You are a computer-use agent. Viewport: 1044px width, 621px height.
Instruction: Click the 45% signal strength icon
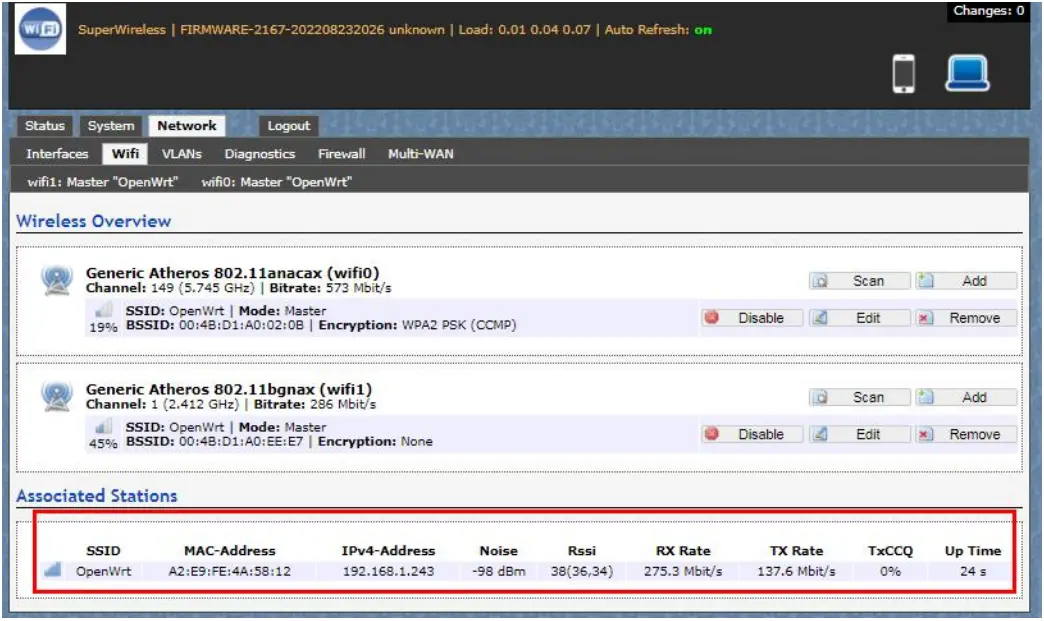pyautogui.click(x=104, y=430)
